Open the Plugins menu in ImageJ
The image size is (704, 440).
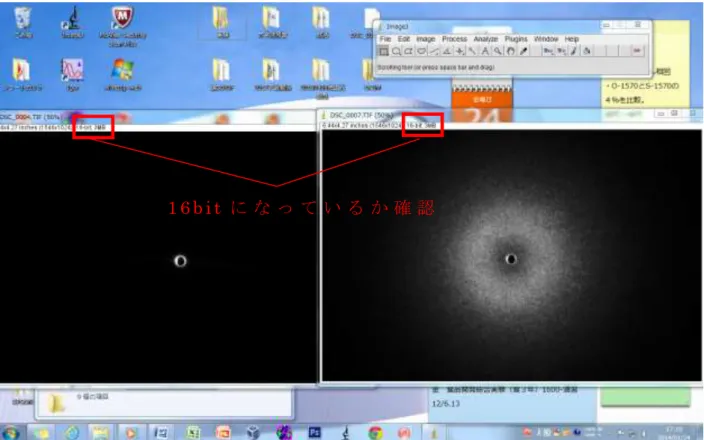516,39
